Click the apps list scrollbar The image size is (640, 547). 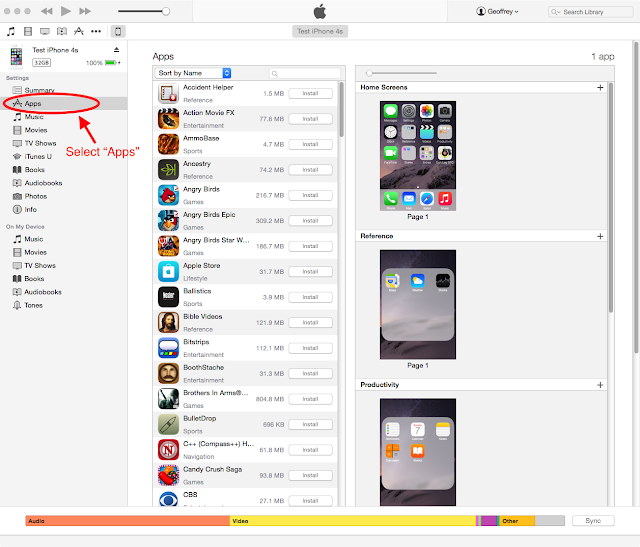pos(341,110)
